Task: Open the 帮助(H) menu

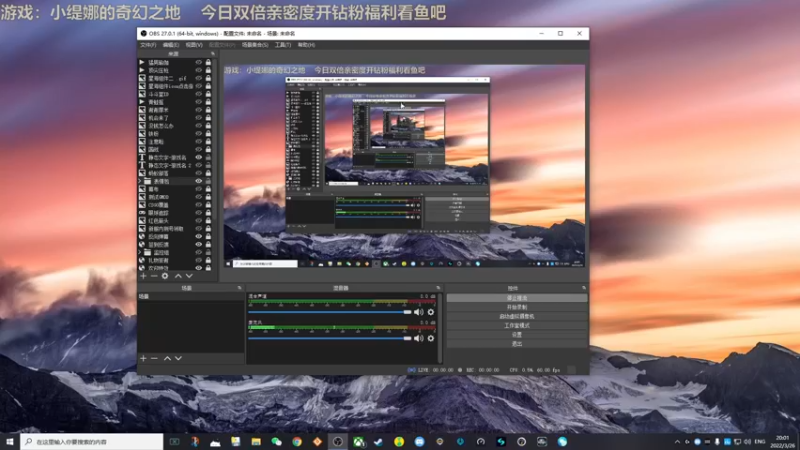Action: (x=306, y=45)
